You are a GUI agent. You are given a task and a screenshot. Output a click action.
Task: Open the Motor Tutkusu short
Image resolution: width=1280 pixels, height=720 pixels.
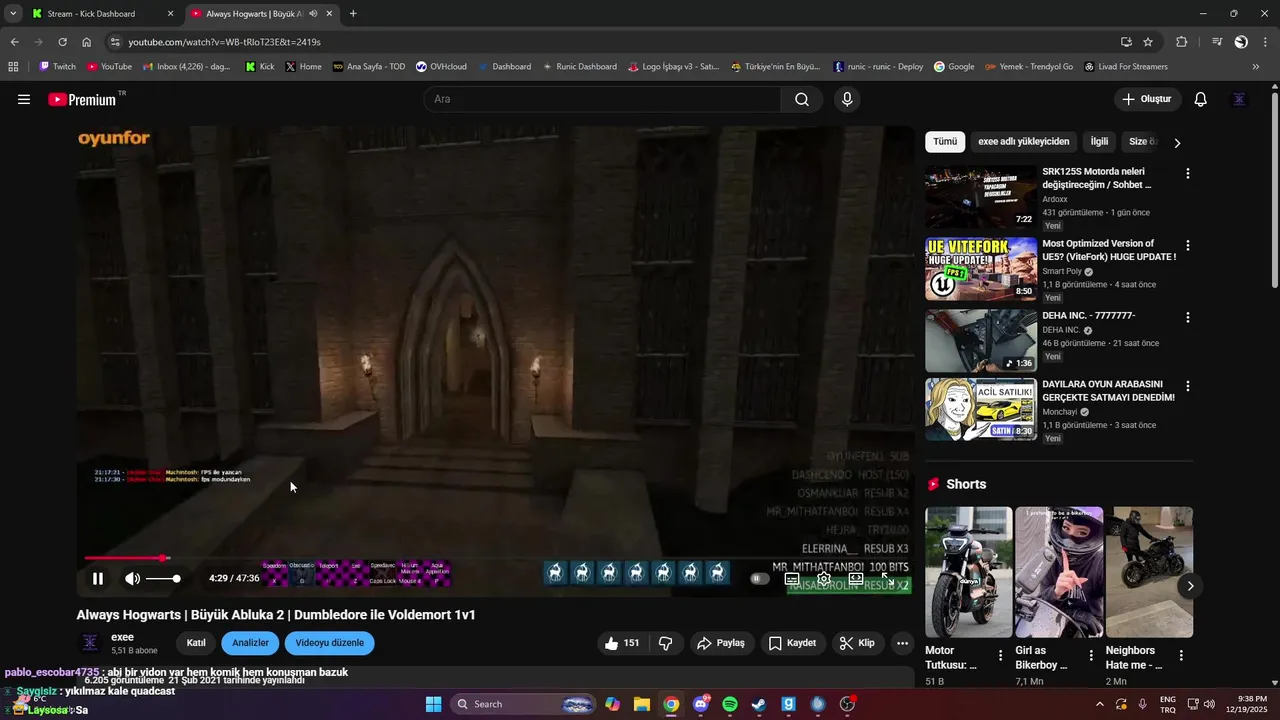coord(968,572)
